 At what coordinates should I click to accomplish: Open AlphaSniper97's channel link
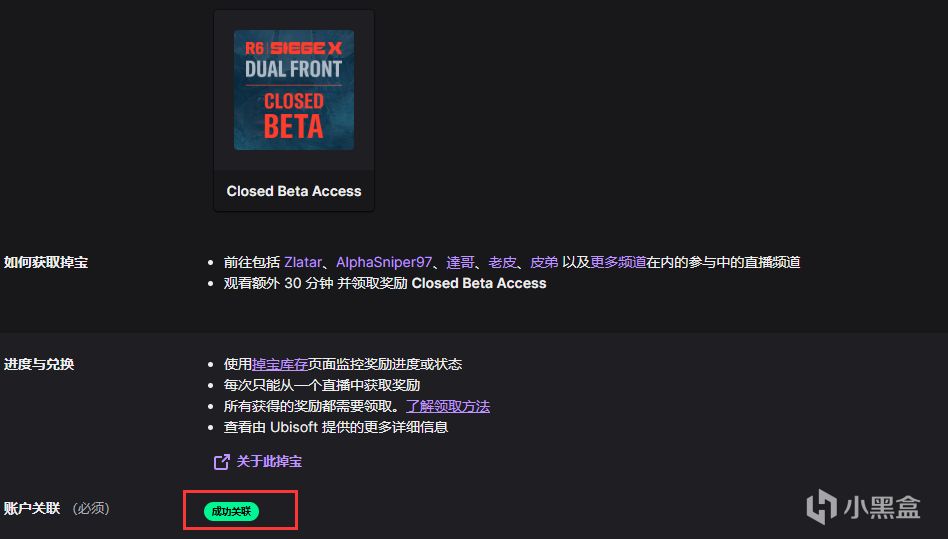point(384,262)
